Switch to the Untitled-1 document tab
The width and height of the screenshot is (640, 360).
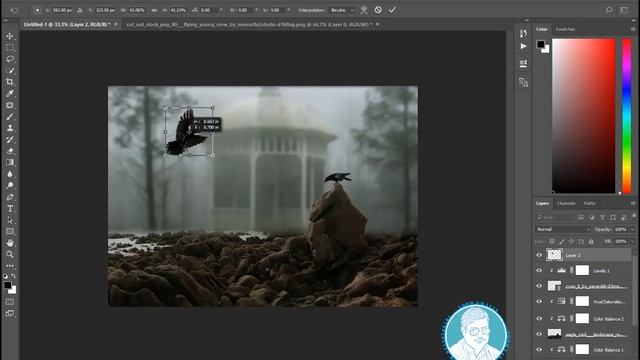[67, 24]
